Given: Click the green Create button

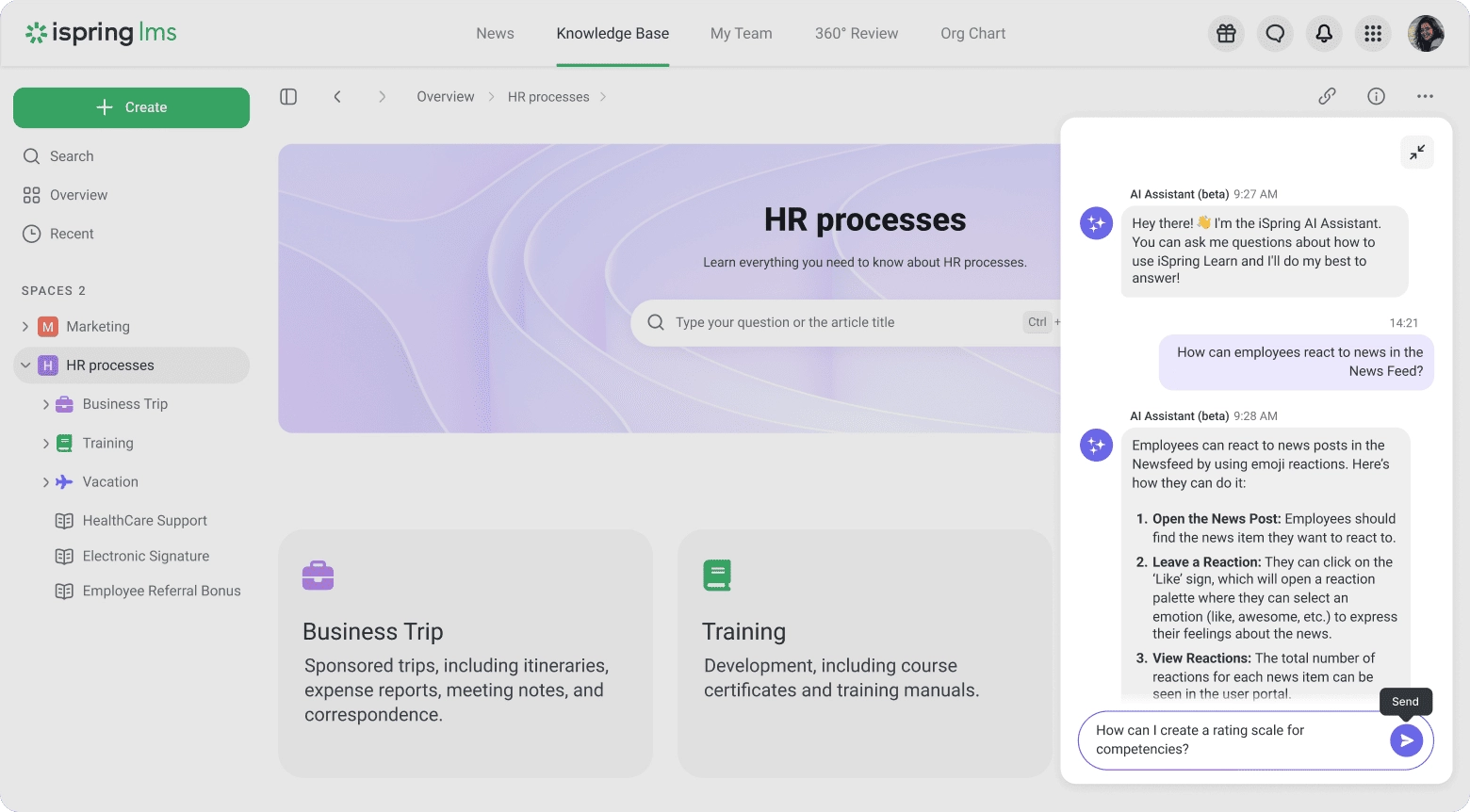Looking at the screenshot, I should click(131, 106).
